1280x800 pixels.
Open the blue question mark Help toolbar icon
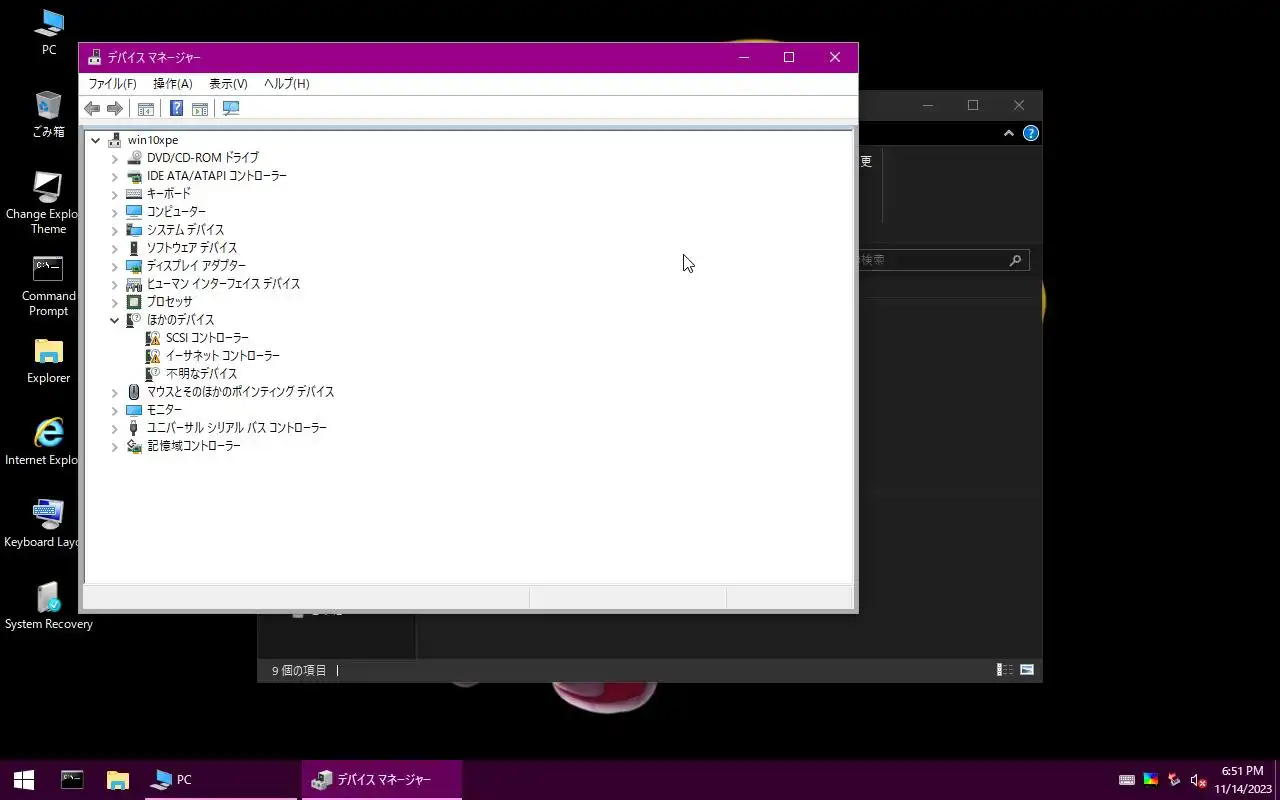[176, 108]
